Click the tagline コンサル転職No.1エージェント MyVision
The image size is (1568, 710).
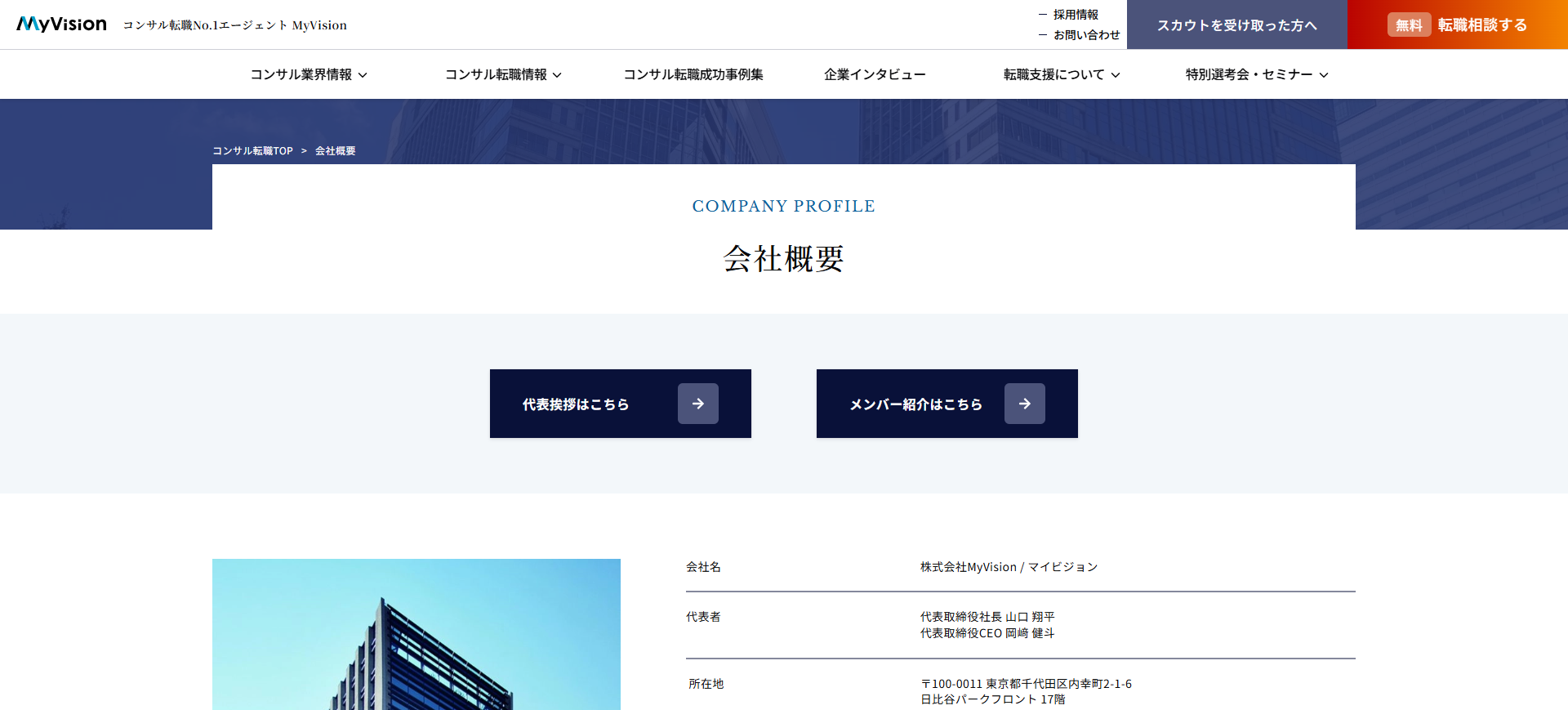tap(235, 25)
